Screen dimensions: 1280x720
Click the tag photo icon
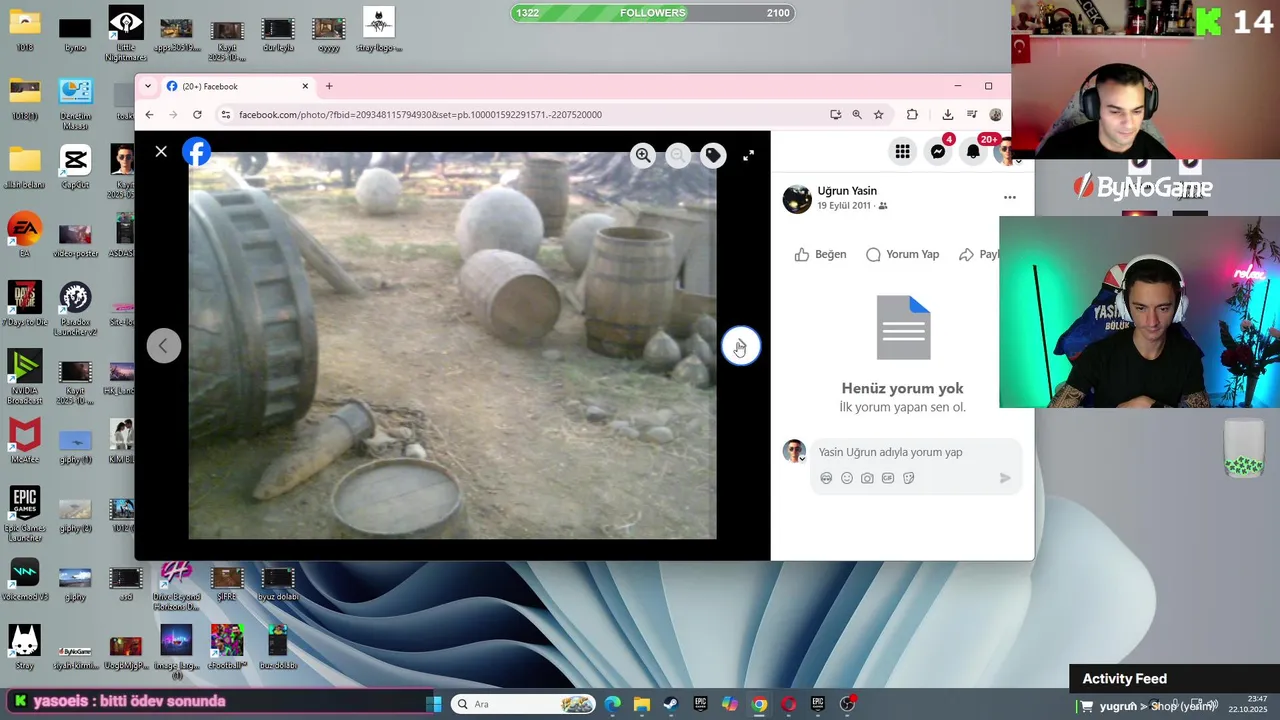[713, 155]
